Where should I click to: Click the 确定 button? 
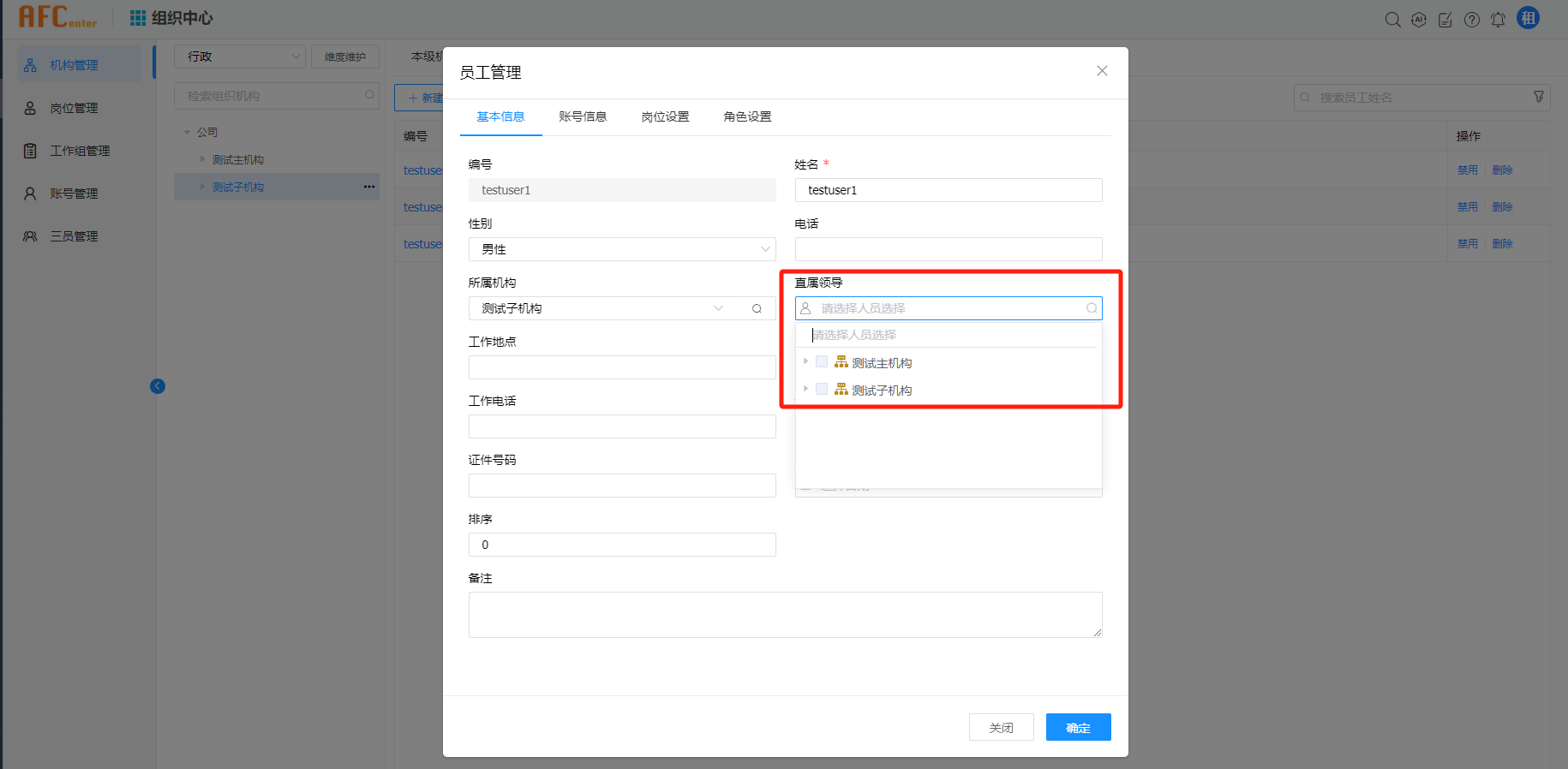1078,727
